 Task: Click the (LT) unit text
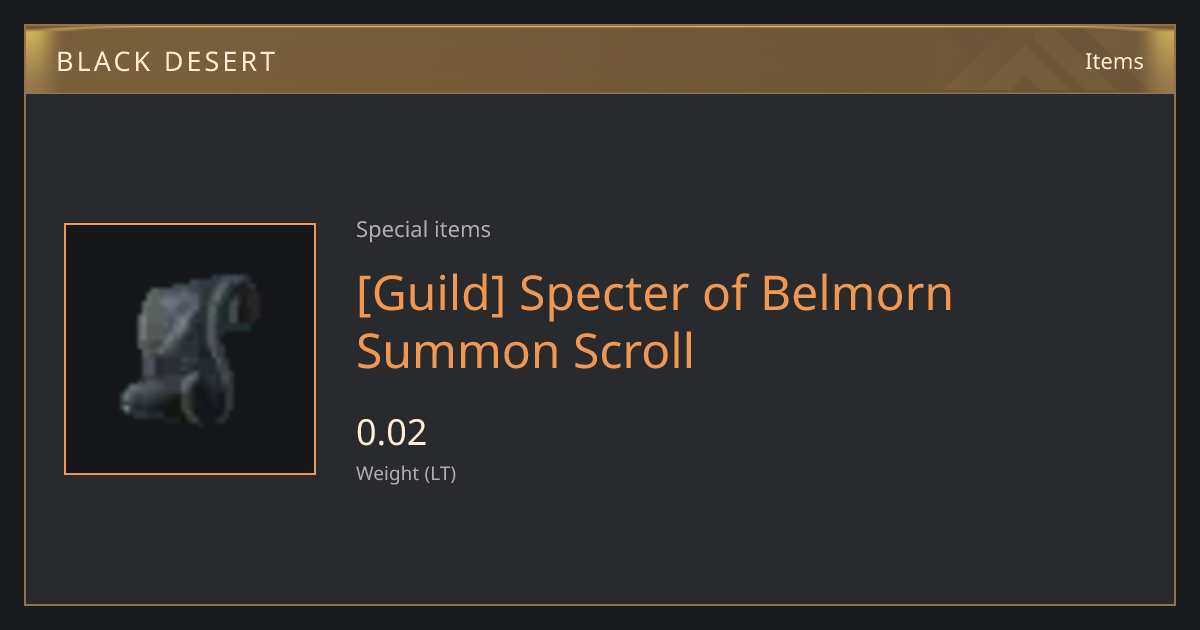click(440, 474)
